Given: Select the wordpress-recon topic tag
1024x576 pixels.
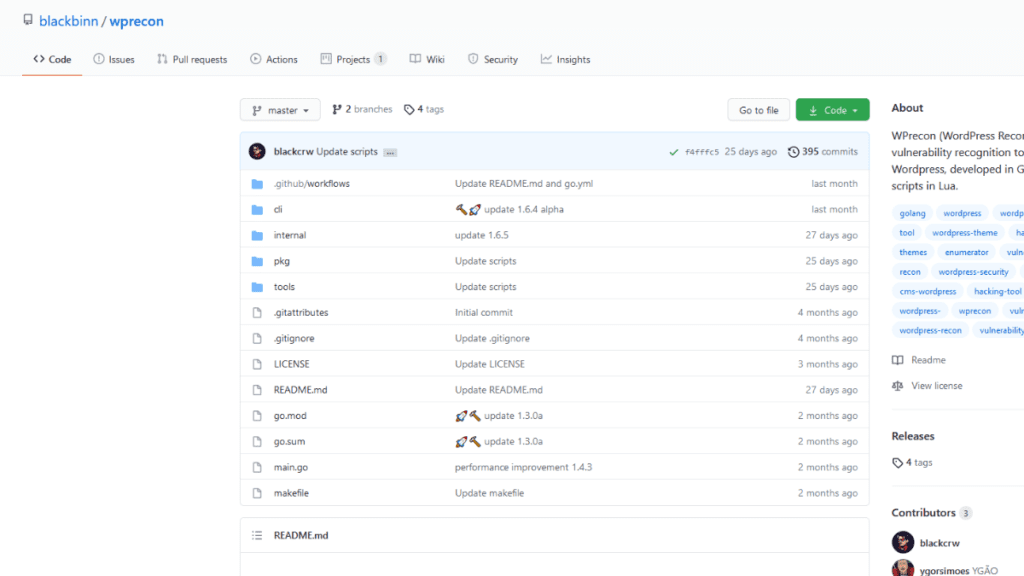Looking at the screenshot, I should point(930,330).
